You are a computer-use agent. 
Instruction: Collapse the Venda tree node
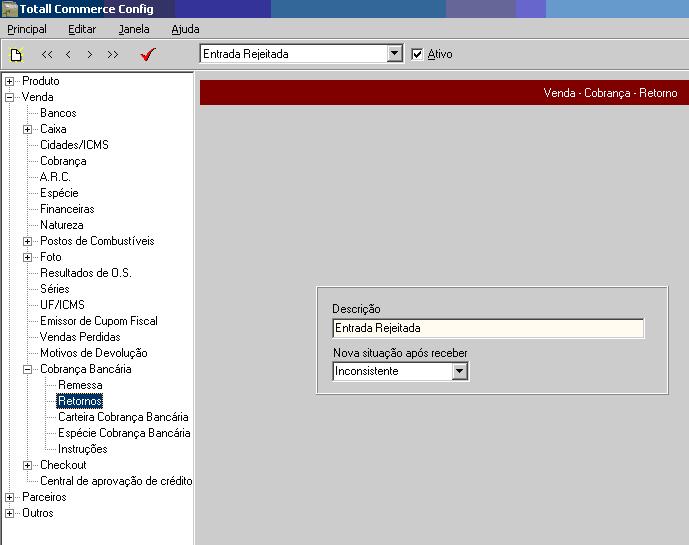(10, 97)
